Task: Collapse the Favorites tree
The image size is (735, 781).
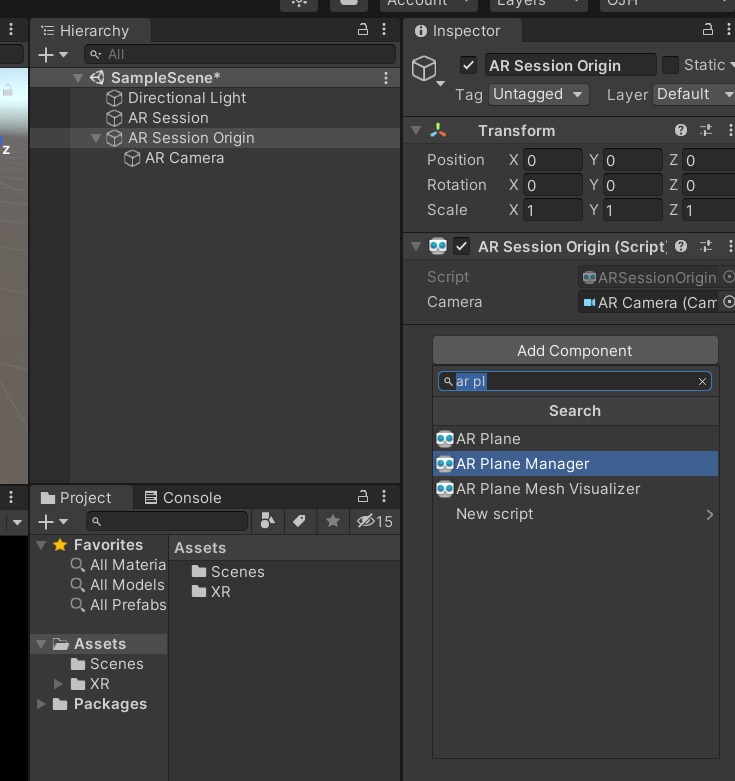Action: pyautogui.click(x=41, y=545)
